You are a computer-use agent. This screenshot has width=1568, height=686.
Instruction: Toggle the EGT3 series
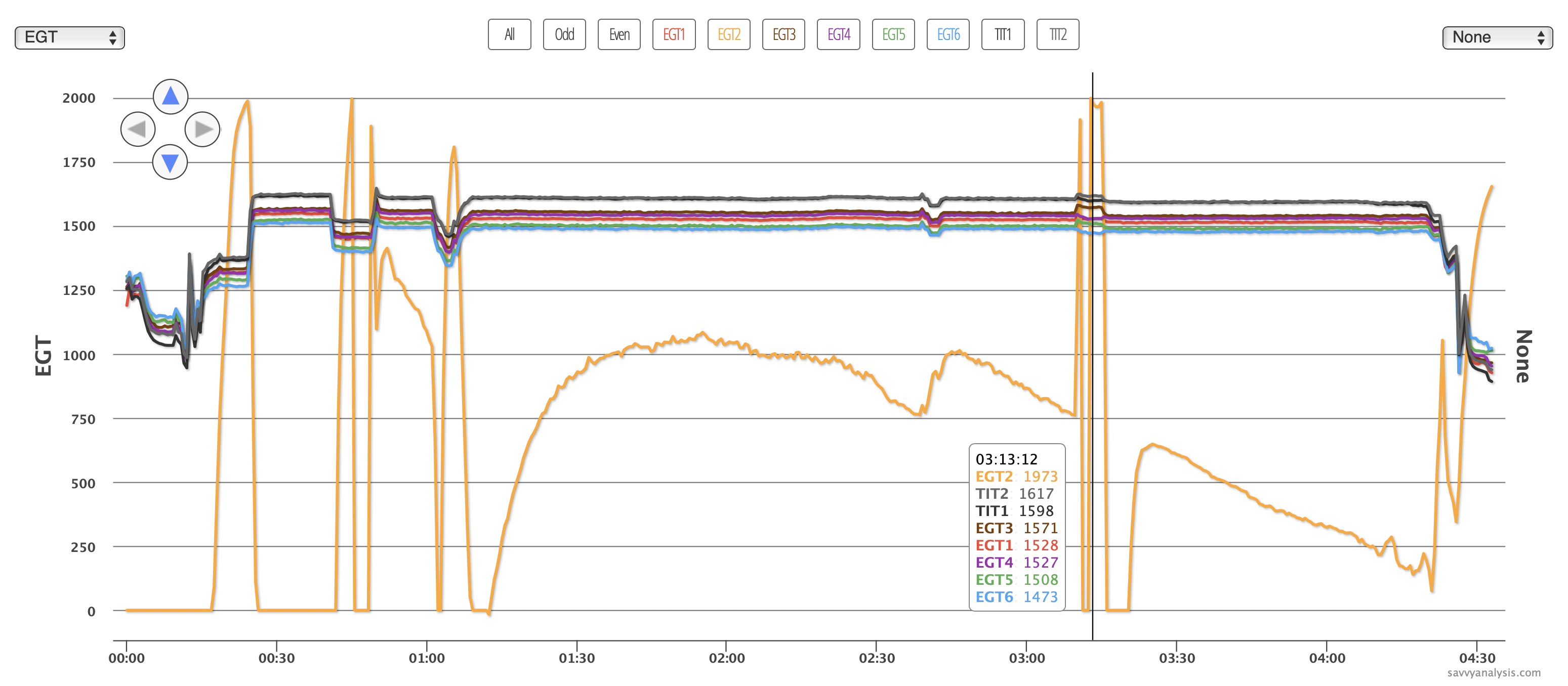click(x=783, y=35)
